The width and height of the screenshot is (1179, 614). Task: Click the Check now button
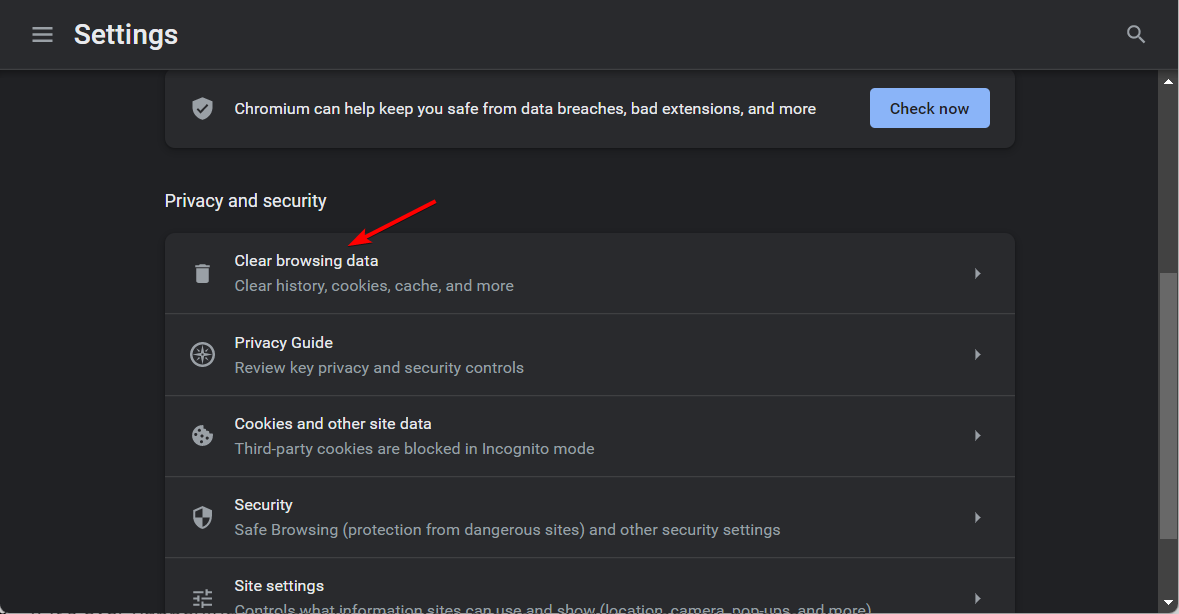929,108
